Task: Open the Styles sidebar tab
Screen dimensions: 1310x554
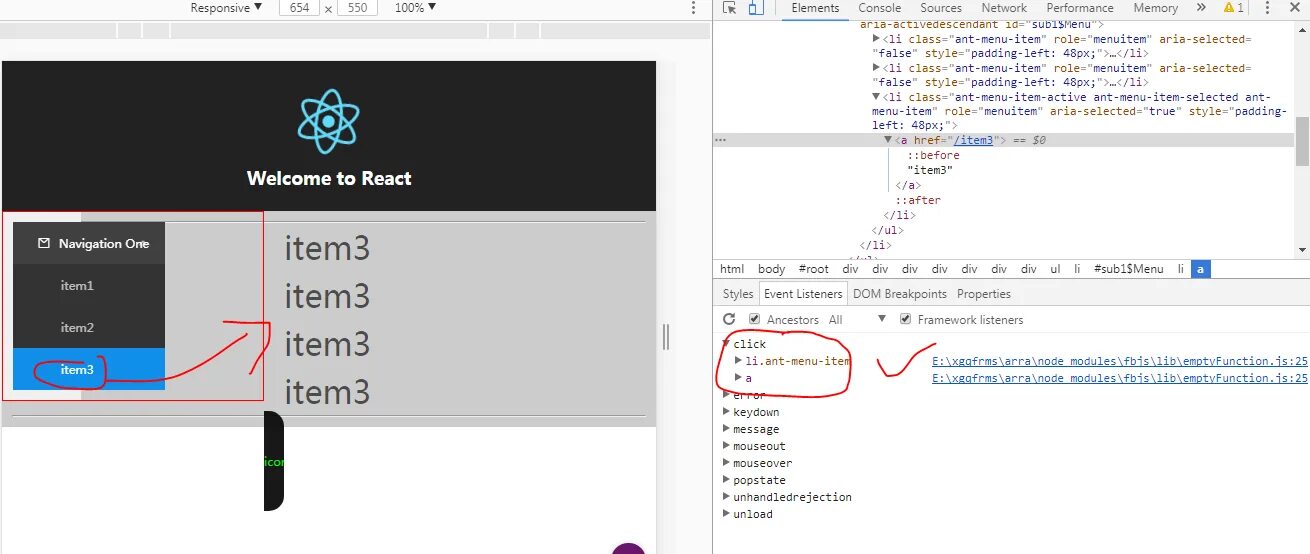Action: pos(738,294)
